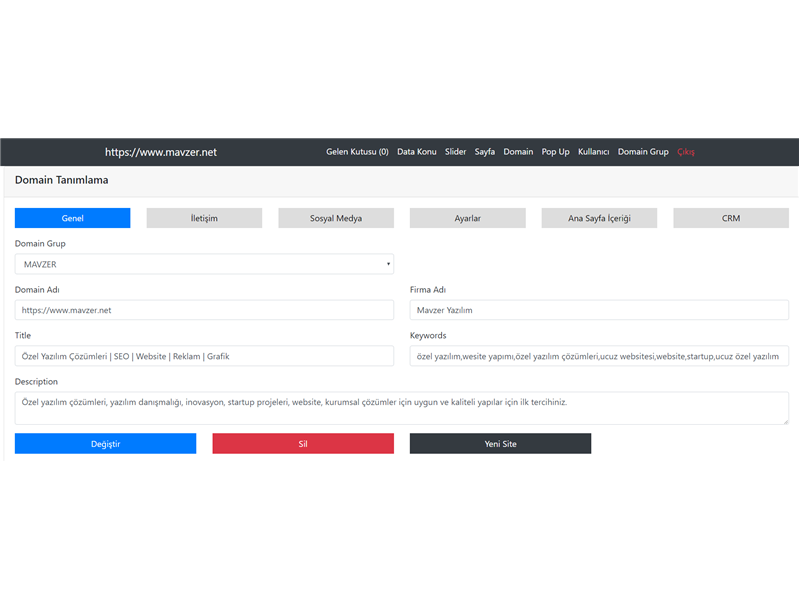The height and width of the screenshot is (600, 800).
Task: Open the Sayfa menu item
Action: [x=484, y=152]
